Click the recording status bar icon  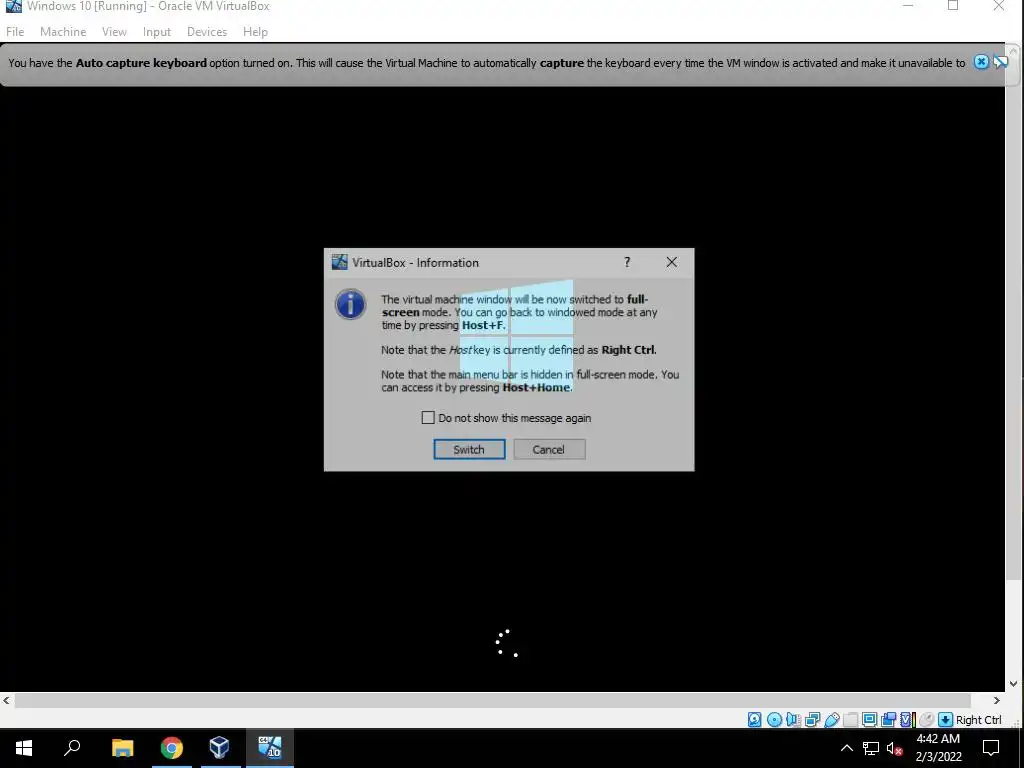[x=889, y=720]
